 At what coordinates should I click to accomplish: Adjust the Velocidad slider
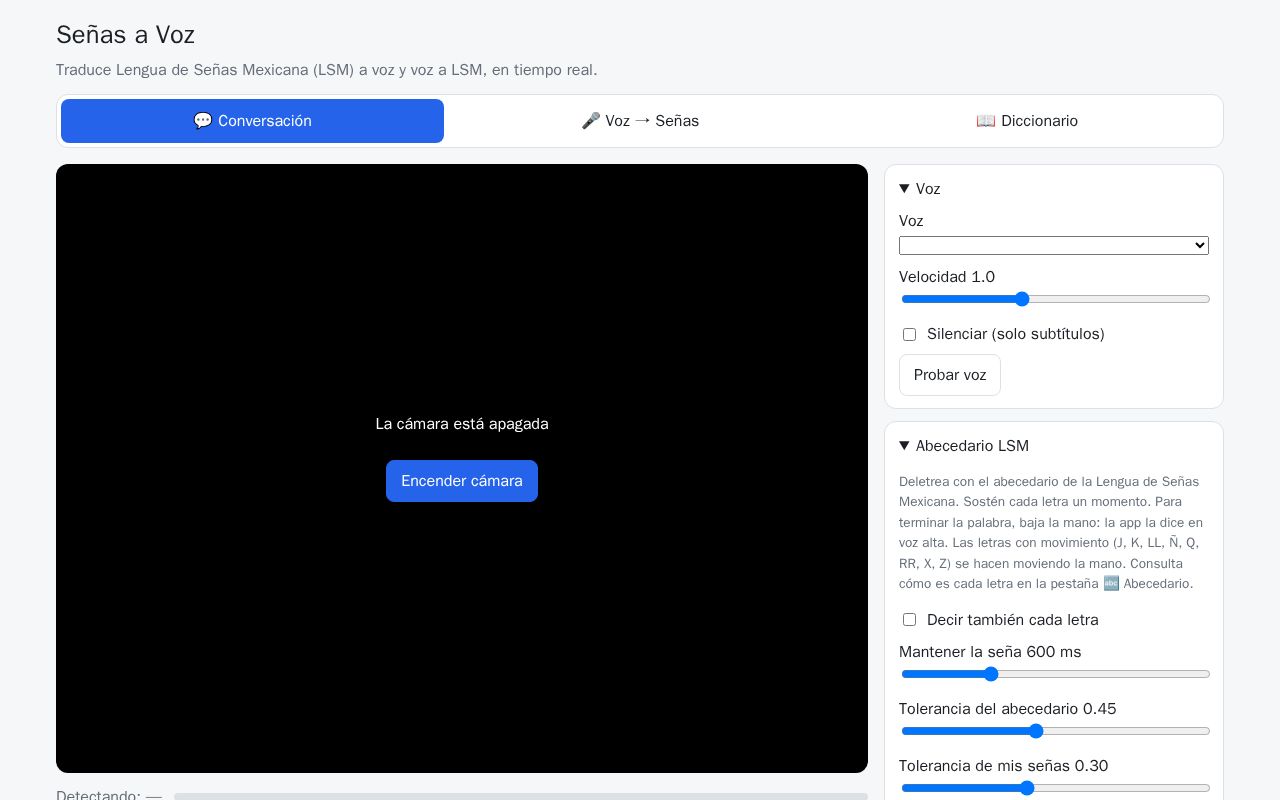coord(1055,299)
